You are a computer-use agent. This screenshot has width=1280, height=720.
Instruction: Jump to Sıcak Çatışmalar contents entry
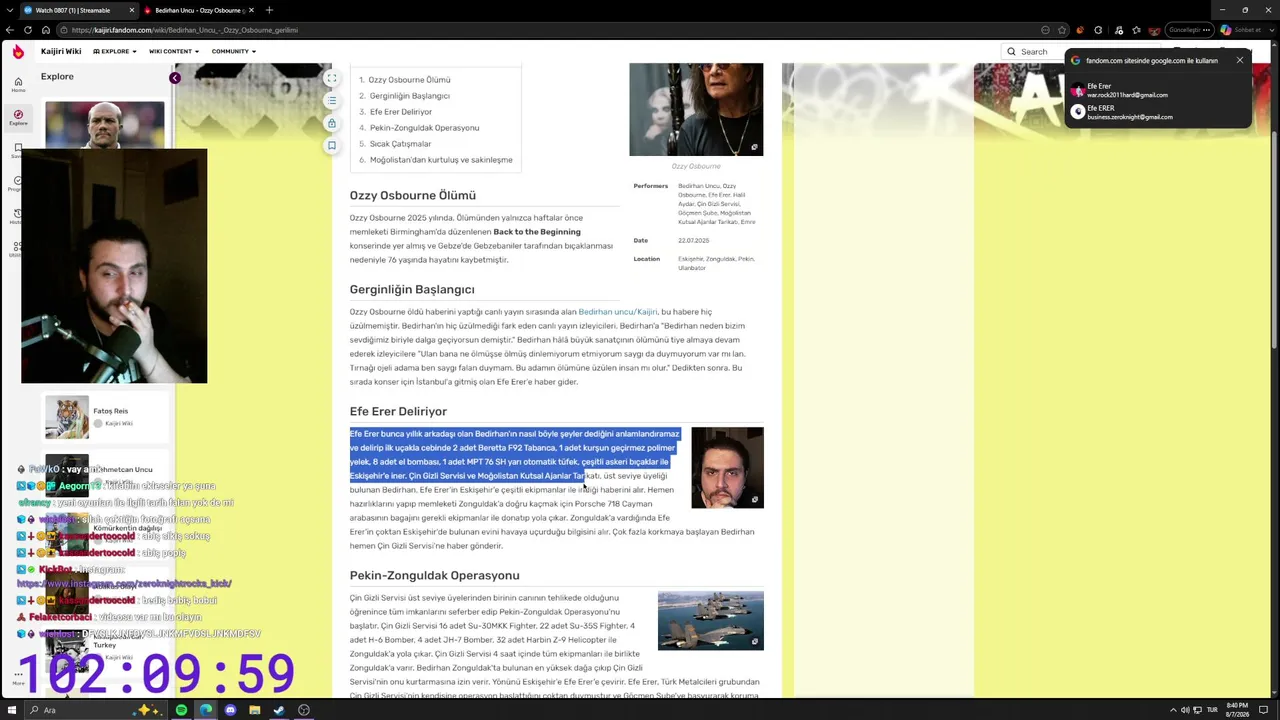coord(400,144)
